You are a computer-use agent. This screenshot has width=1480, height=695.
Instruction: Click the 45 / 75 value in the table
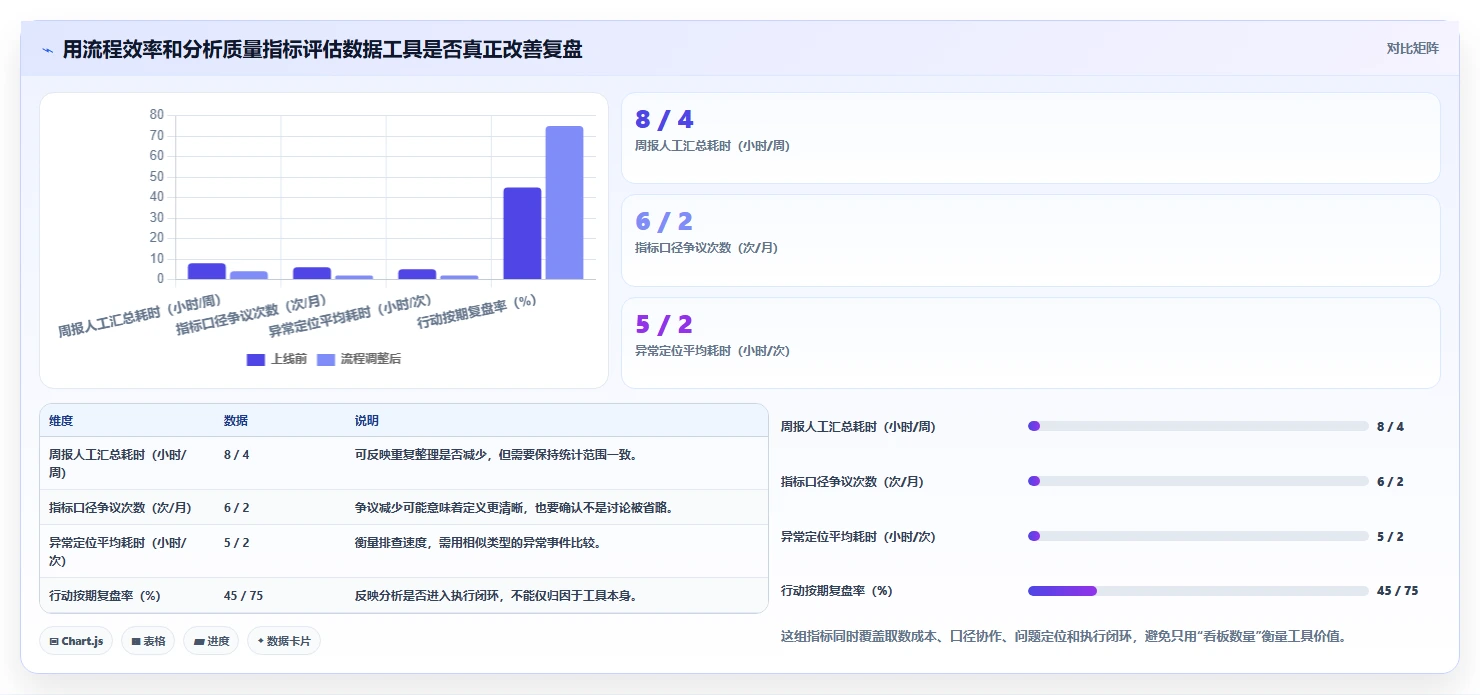click(244, 595)
